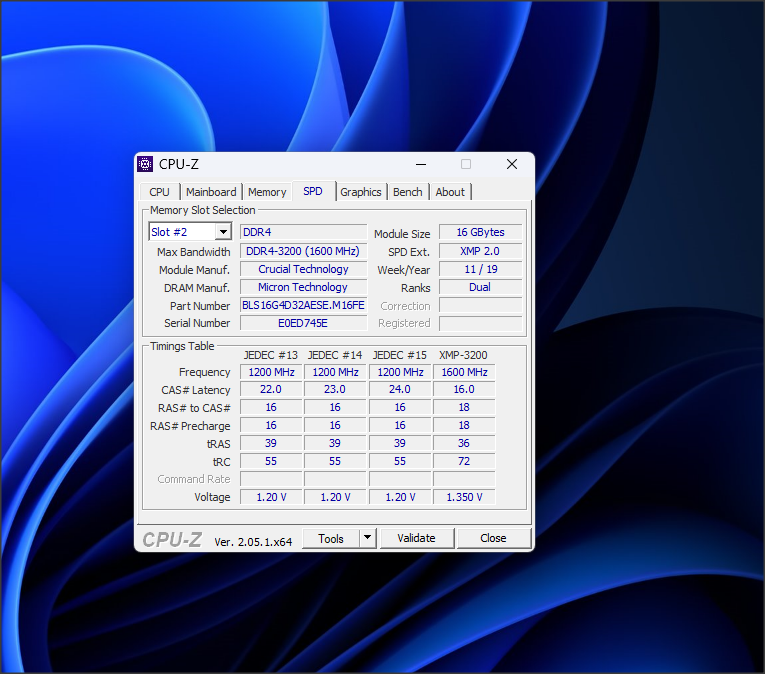The image size is (765, 674).
Task: Click the Part Number label
Action: [200, 306]
